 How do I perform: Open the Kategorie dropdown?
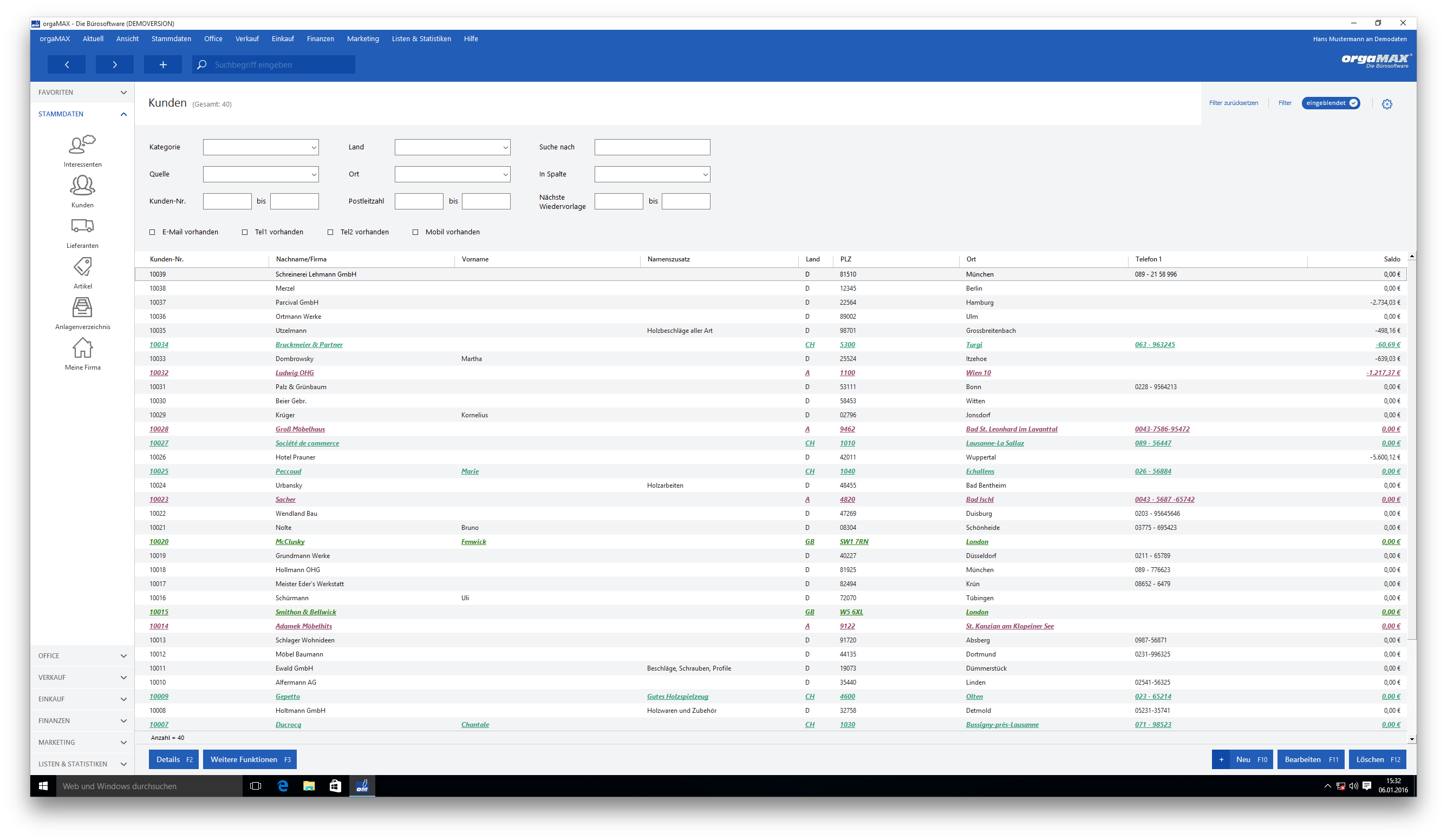point(260,147)
